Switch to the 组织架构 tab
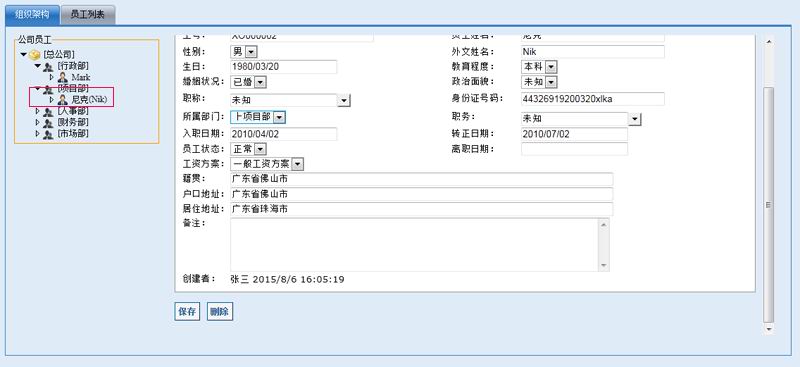This screenshot has height=367, width=800. tap(32, 15)
